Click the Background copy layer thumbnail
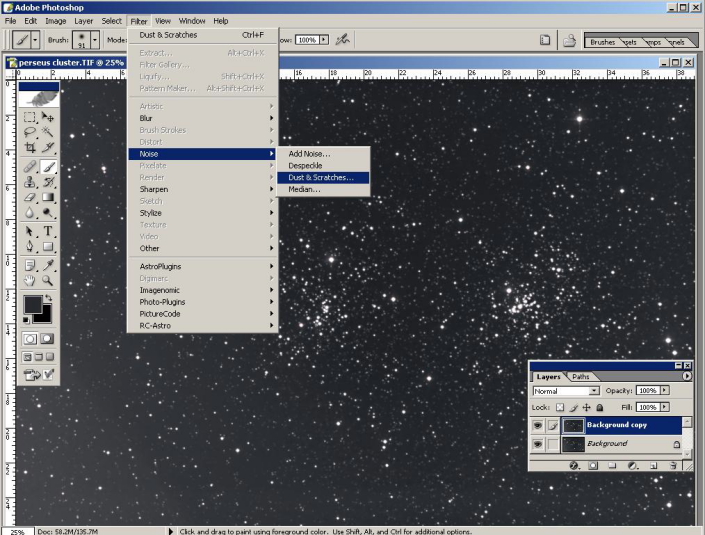Viewport: 705px width, 535px height. [x=573, y=425]
